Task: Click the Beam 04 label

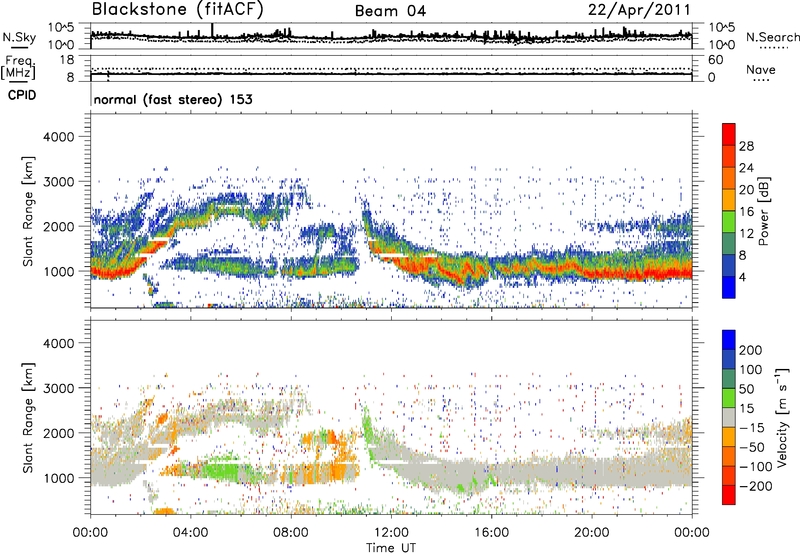Action: click(x=390, y=11)
